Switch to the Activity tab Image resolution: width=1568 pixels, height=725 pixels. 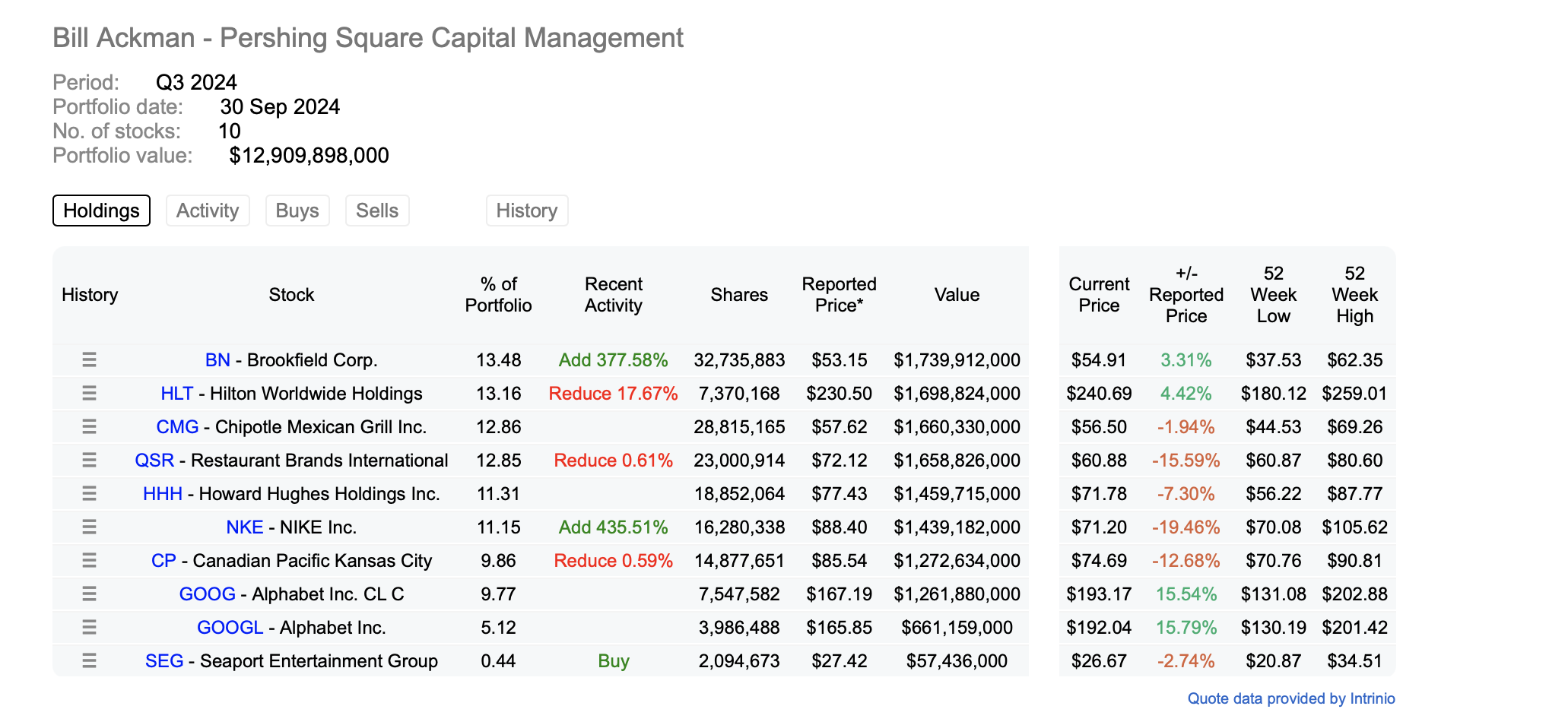pyautogui.click(x=208, y=211)
